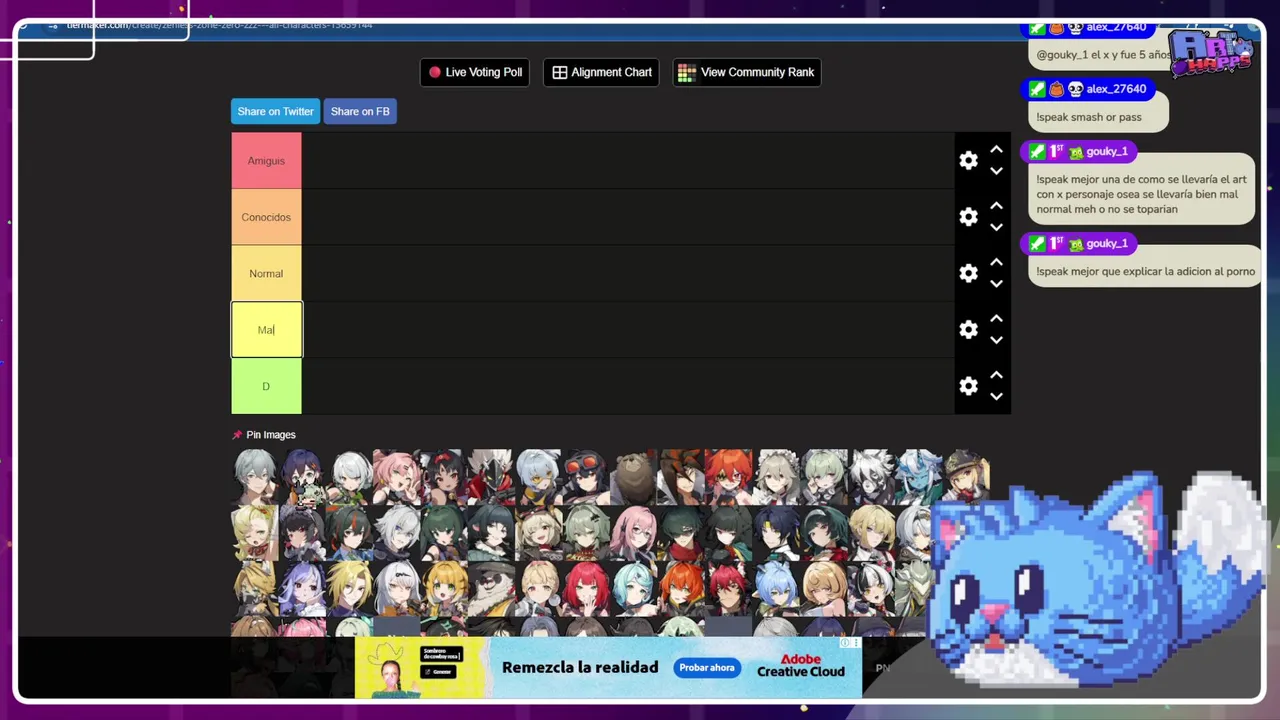Open settings gear for the Normal tier
1280x720 pixels.
tap(968, 273)
